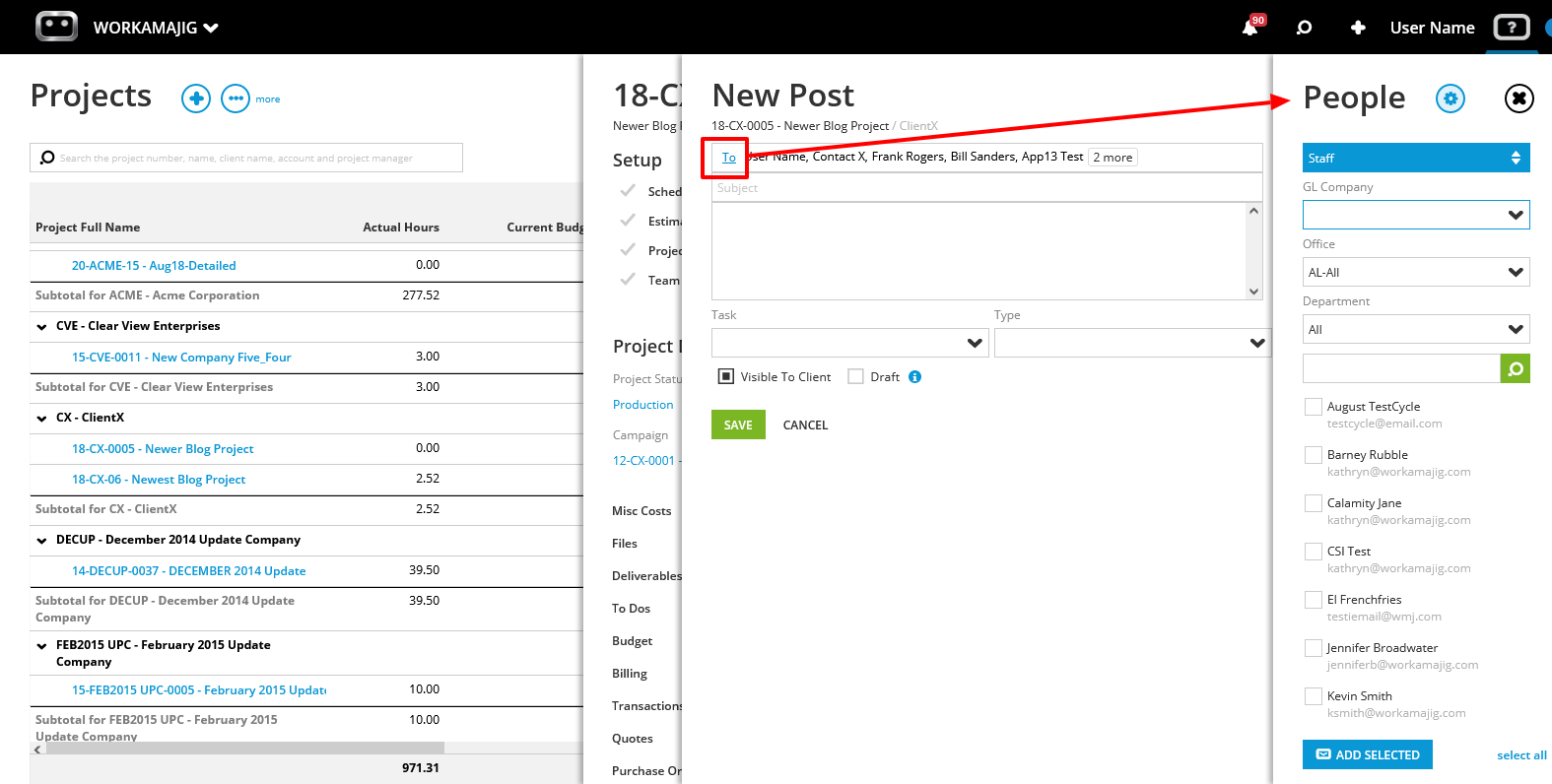1552x784 pixels.
Task: Collapse the FEB2015 UPC group
Action: [41, 646]
